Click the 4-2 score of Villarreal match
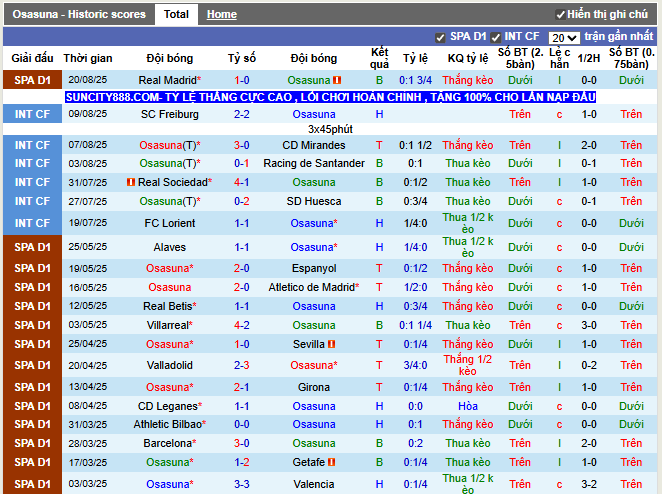 click(x=241, y=325)
